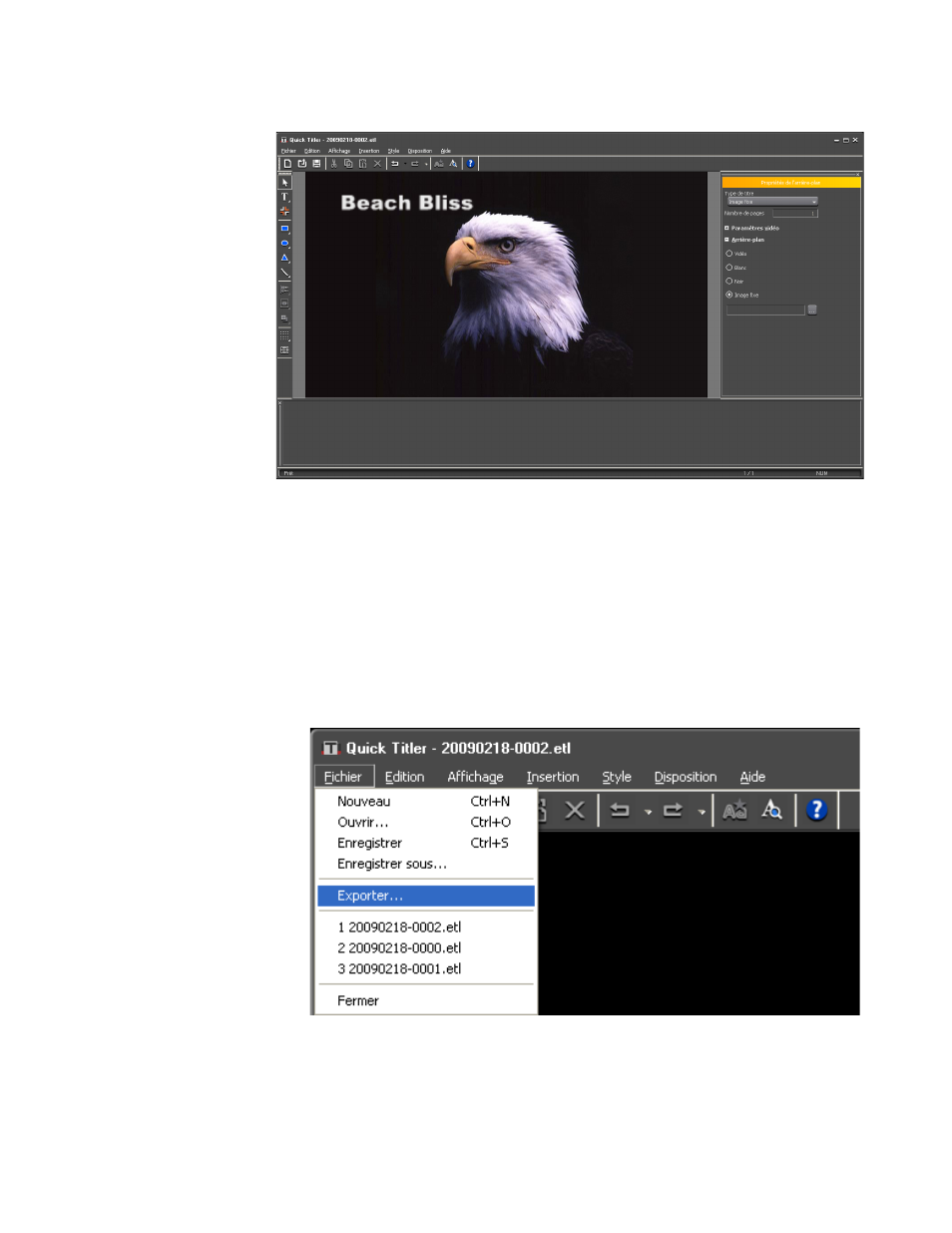Click the text search A icon in the close-up toolbar
Screen dimensions: 952x1233
pyautogui.click(x=771, y=810)
